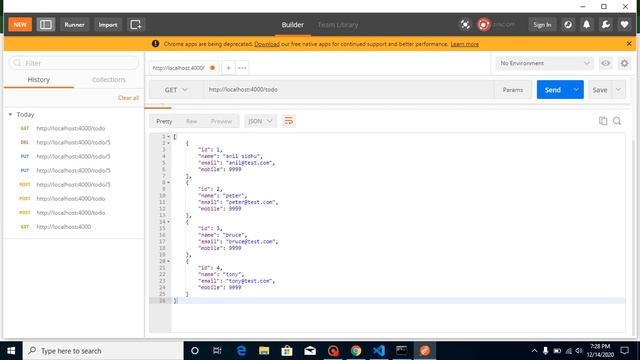Image resolution: width=640 pixels, height=360 pixels.
Task: Toggle line wrap icon in response
Action: (289, 121)
